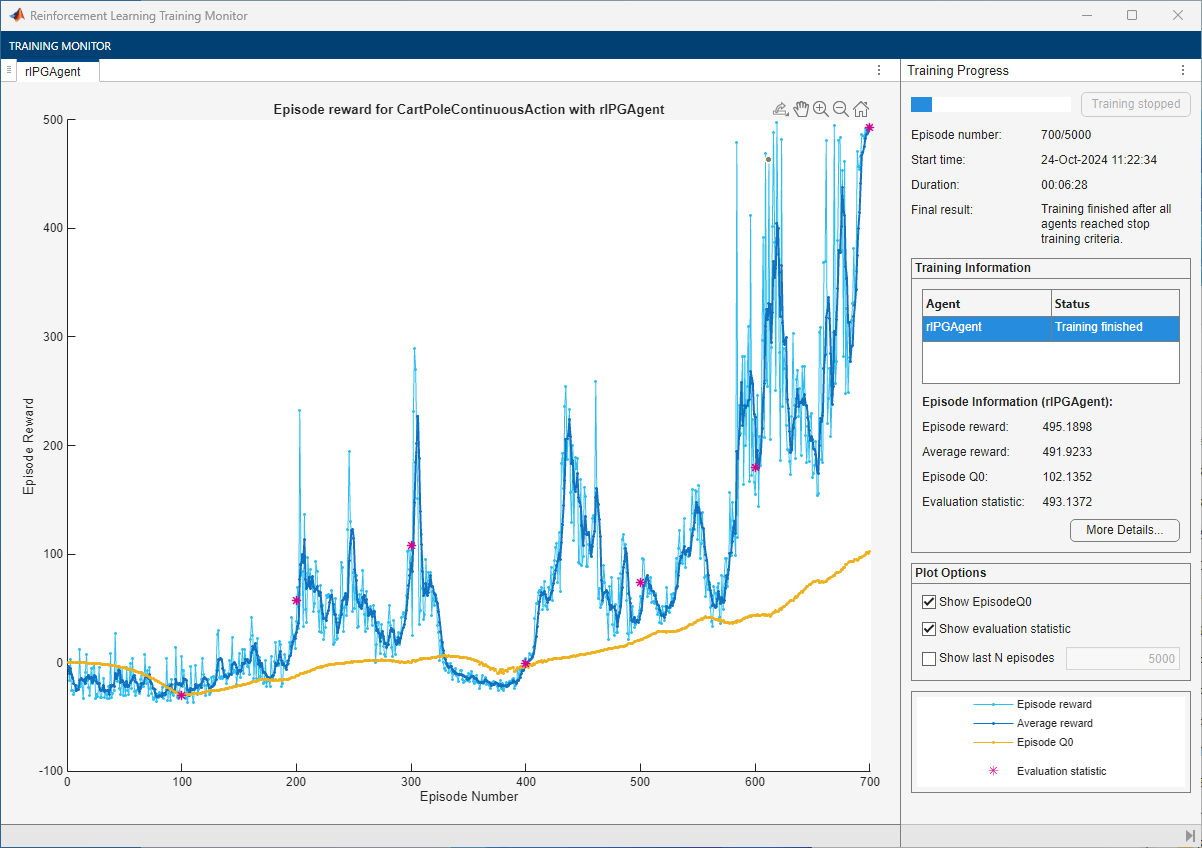Activate the Zoom In tool
The image size is (1202, 848).
[820, 109]
